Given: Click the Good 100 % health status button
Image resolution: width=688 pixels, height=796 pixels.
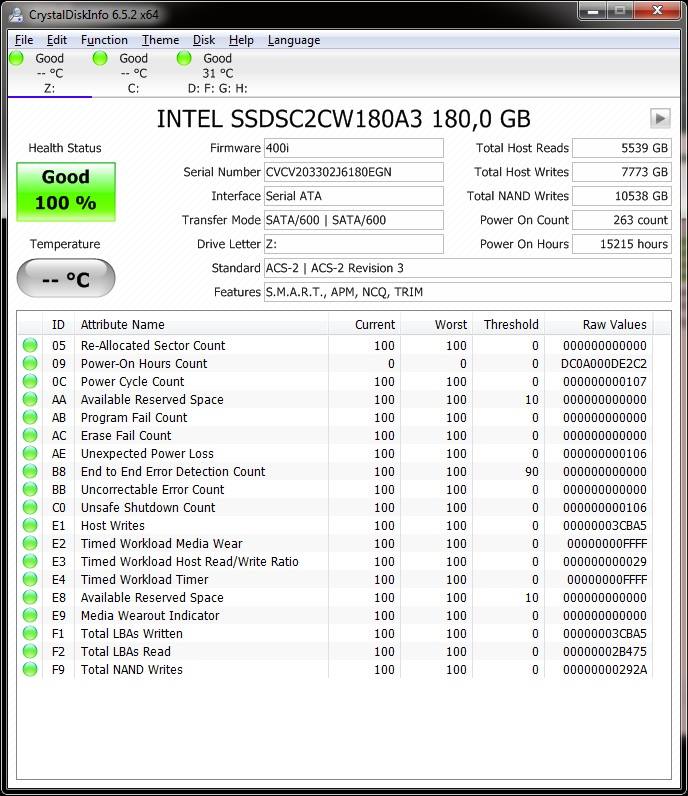Looking at the screenshot, I should coord(66,191).
